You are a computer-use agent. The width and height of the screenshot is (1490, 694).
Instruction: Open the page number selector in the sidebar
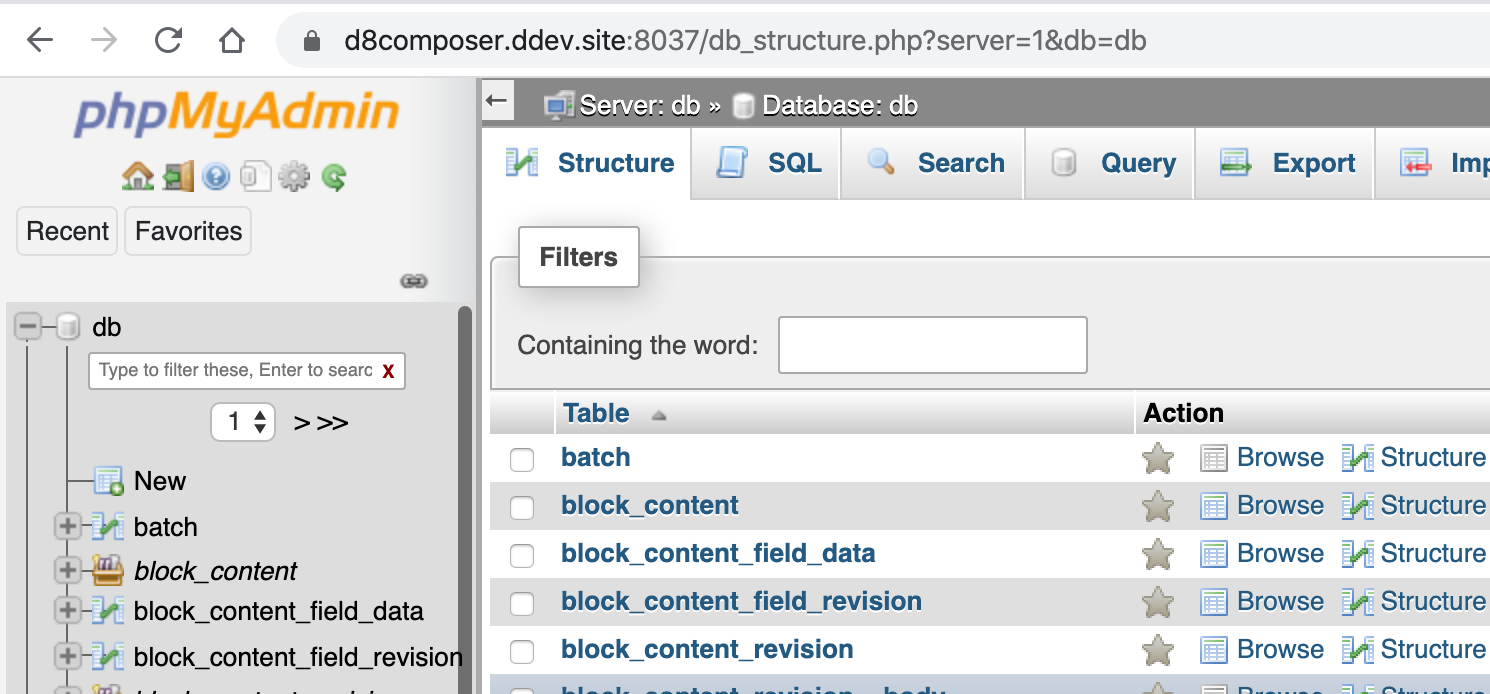pos(242,422)
